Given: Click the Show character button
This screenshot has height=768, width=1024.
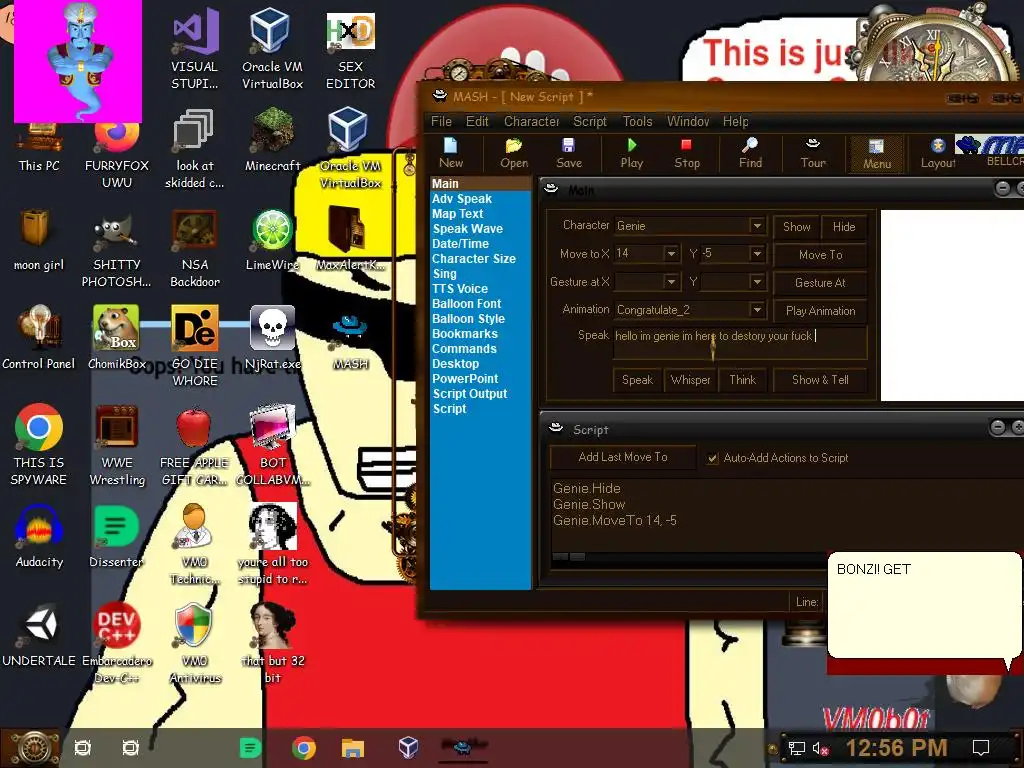Looking at the screenshot, I should click(796, 227).
